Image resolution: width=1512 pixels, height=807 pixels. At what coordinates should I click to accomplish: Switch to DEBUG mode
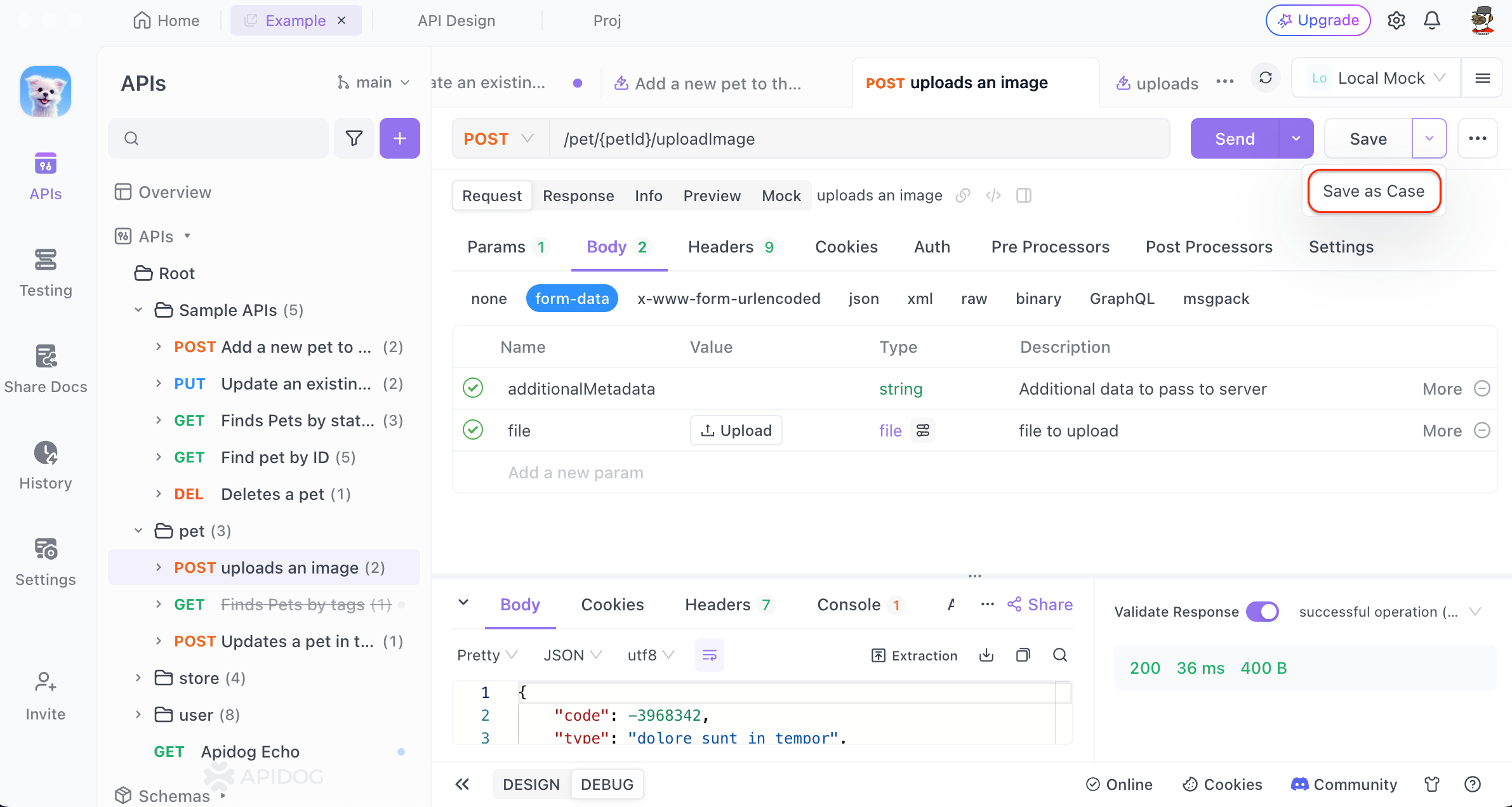(607, 784)
